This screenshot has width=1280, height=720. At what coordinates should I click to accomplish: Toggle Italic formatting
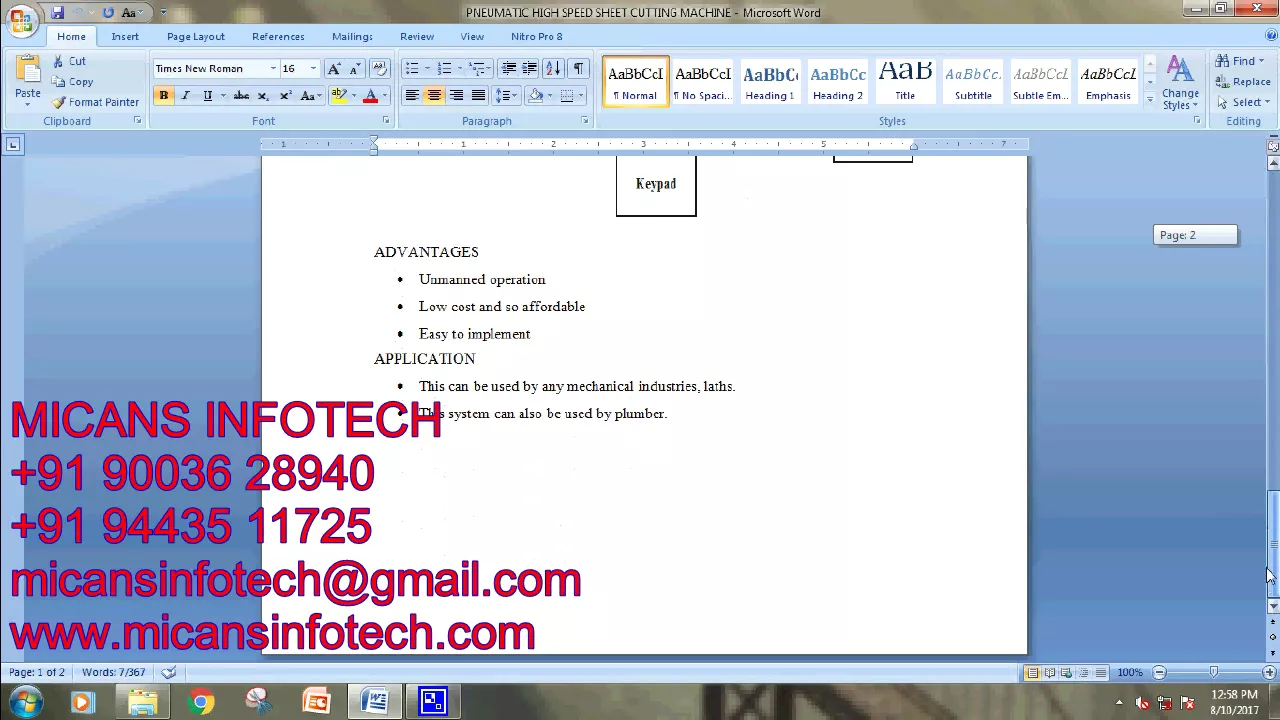click(x=185, y=96)
